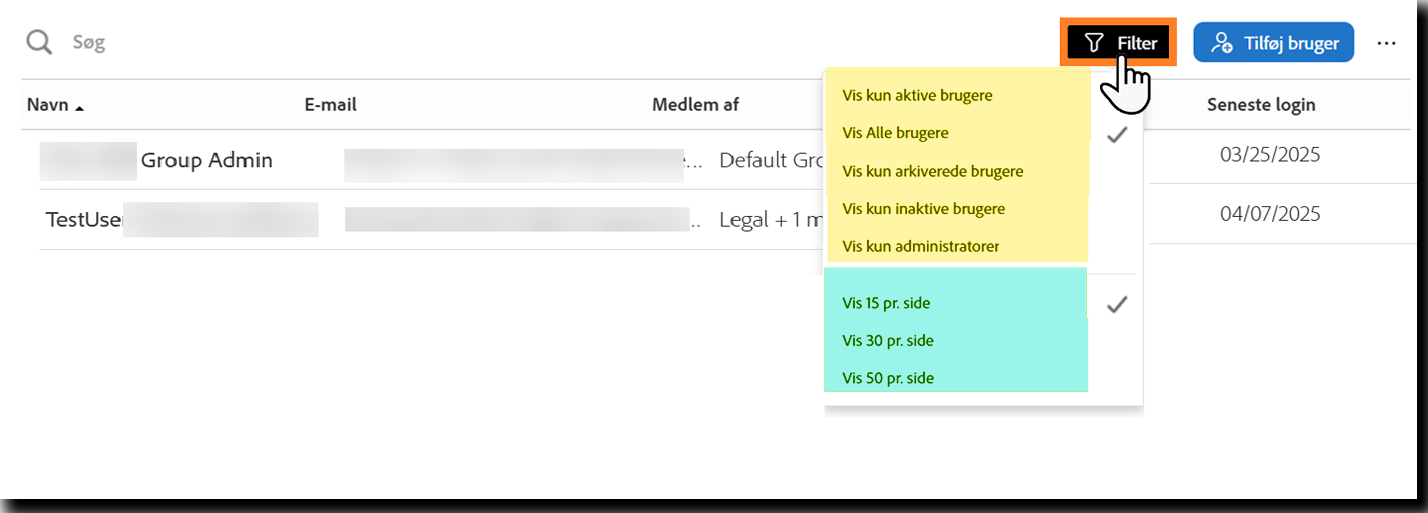Select Vis 50 pr. side
The width and height of the screenshot is (1428, 513).
[887, 378]
